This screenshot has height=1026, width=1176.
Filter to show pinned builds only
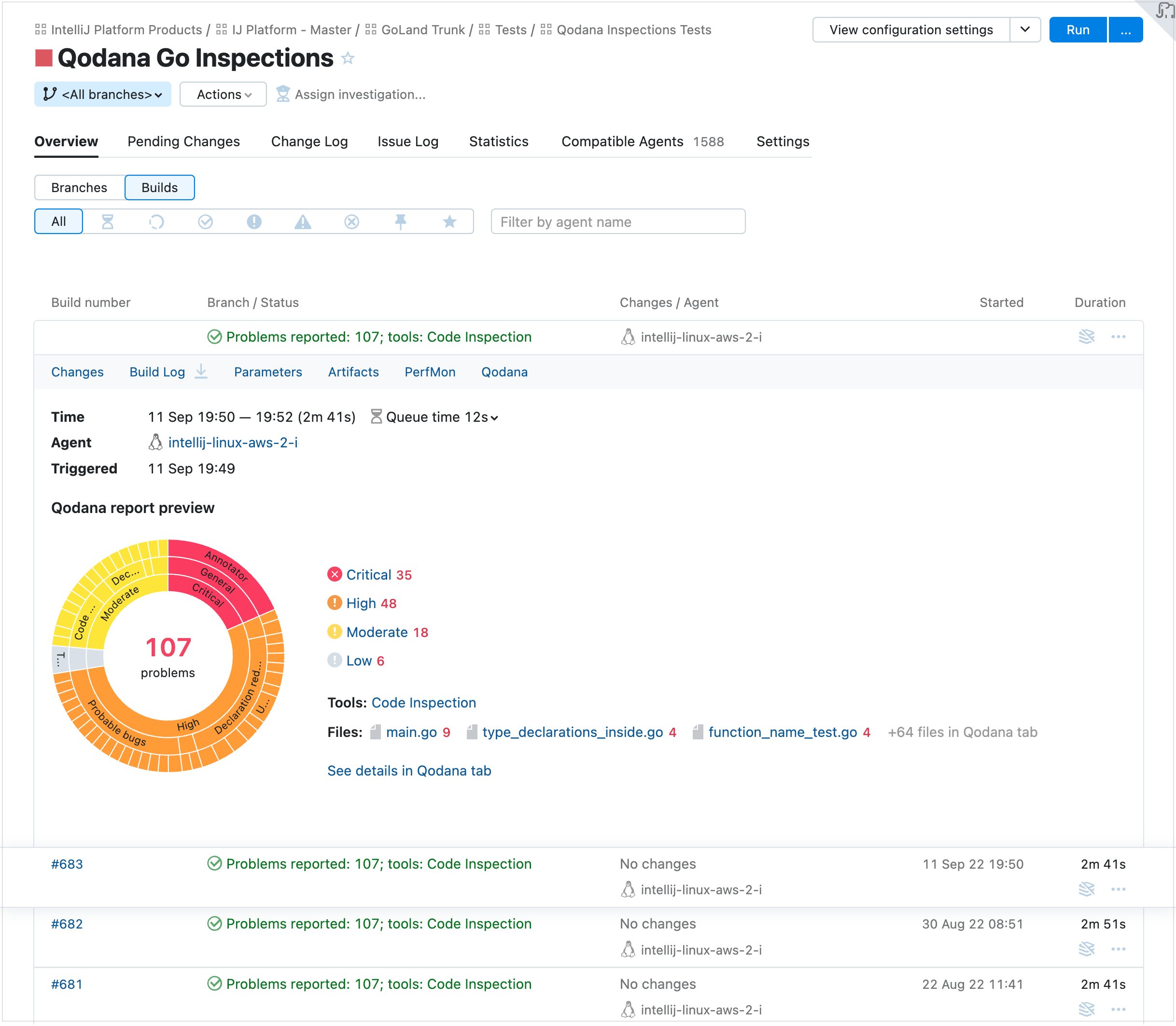tap(400, 222)
